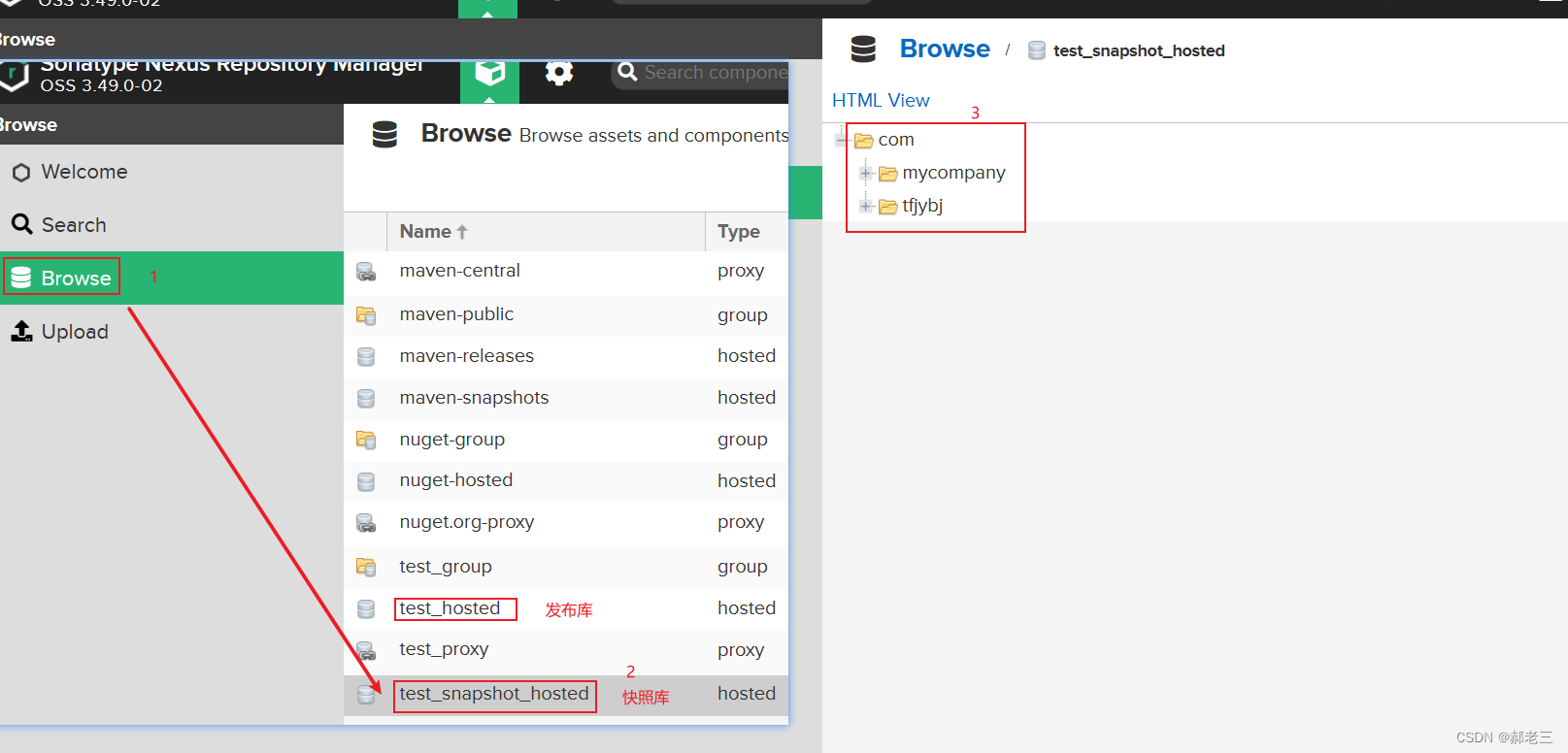1568x753 pixels.
Task: Open the maven-releases repository
Action: 467,356
